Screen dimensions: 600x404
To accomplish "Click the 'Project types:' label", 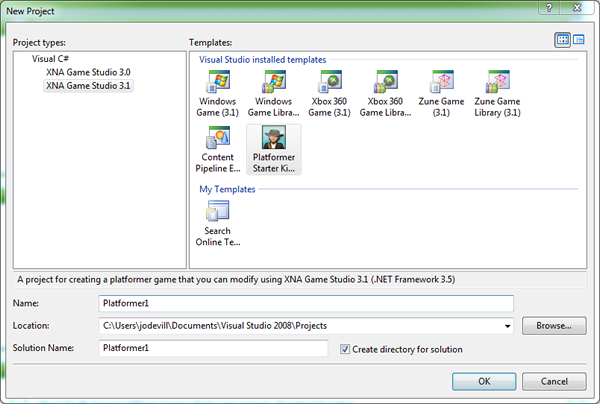I will click(39, 42).
